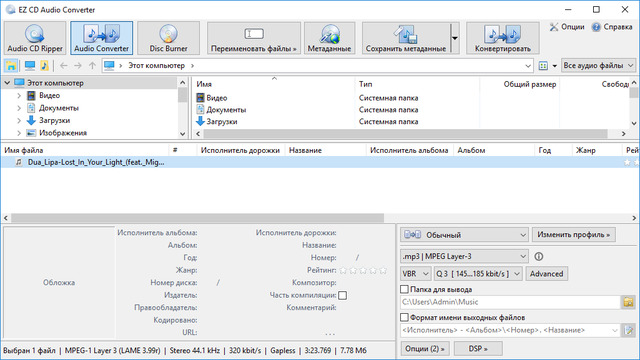The image size is (640, 360).
Task: Click Изменить профиль button
Action: [573, 235]
